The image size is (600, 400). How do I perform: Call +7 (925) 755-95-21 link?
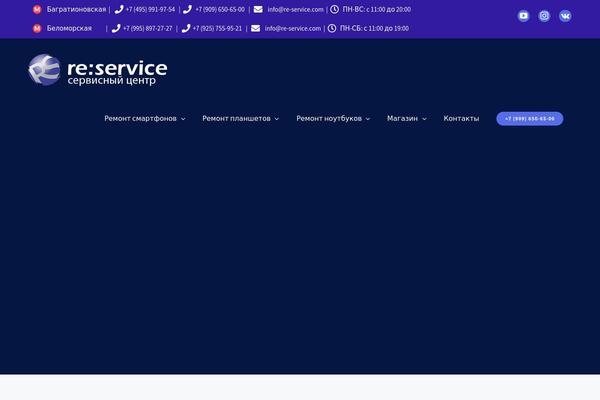(217, 28)
